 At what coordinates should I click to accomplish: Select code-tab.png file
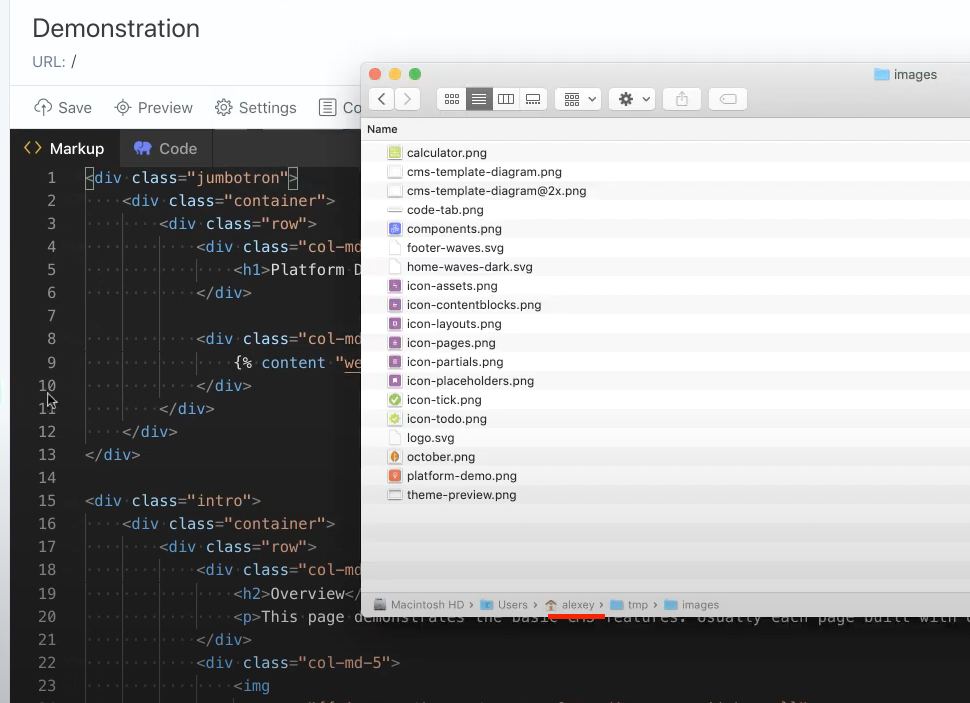tap(445, 210)
